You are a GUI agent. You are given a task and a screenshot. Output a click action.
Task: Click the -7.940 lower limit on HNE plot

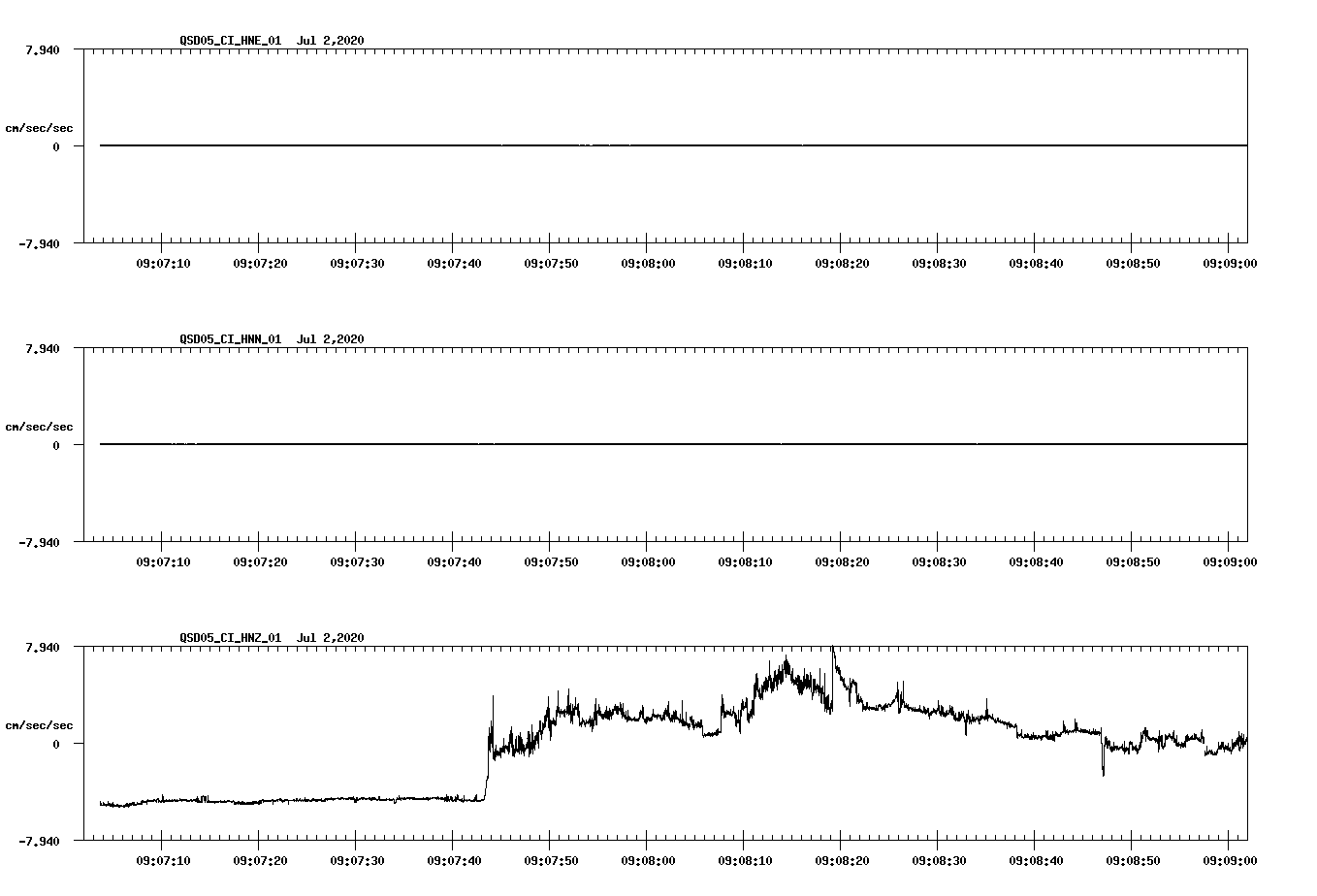coord(41,243)
